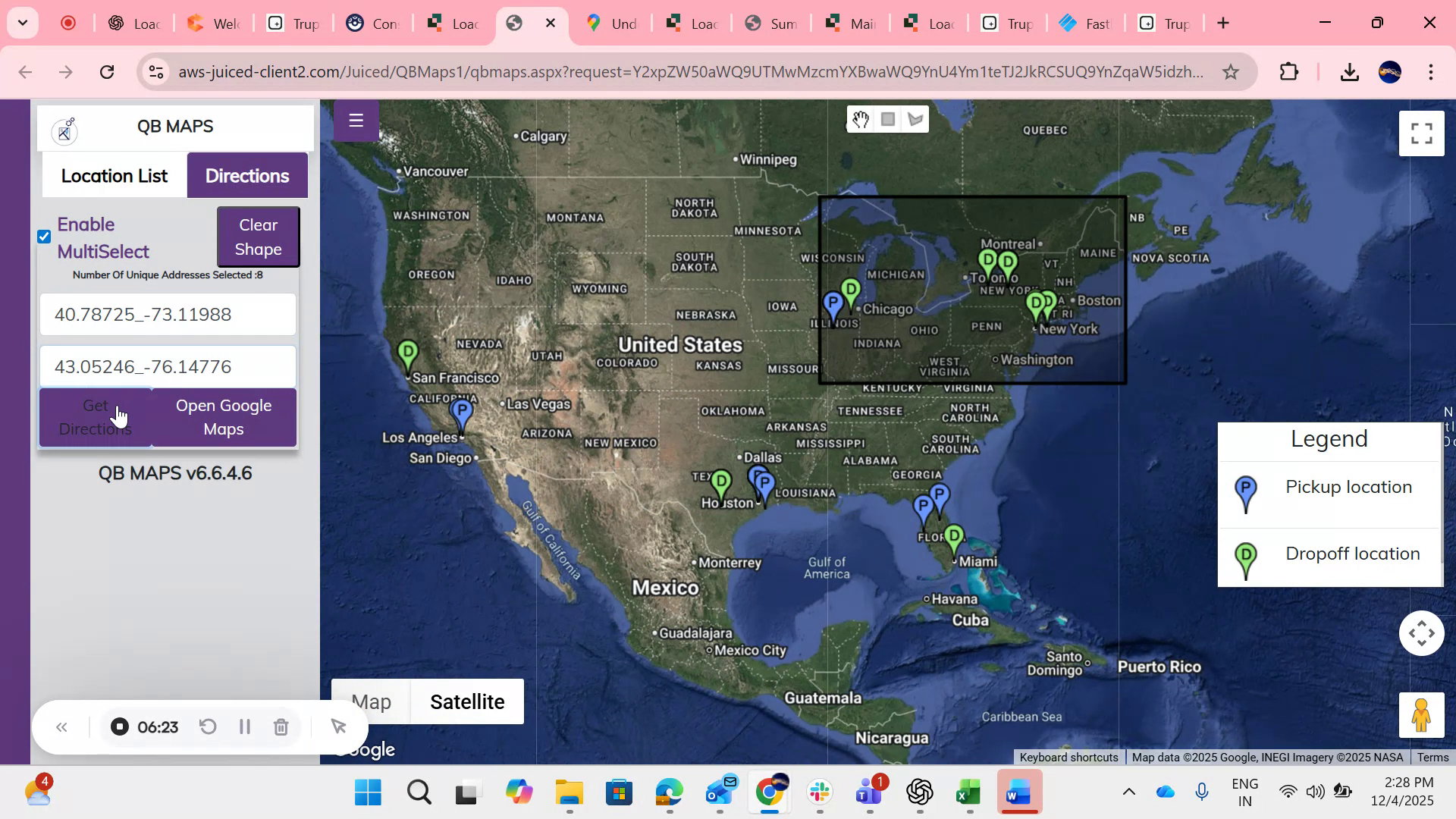Open the browser profile menu
The image size is (1456, 819).
click(x=1390, y=72)
